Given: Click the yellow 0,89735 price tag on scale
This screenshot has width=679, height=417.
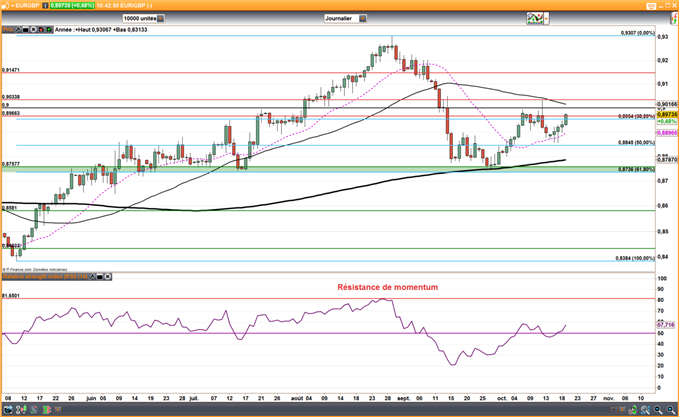Looking at the screenshot, I should point(667,114).
